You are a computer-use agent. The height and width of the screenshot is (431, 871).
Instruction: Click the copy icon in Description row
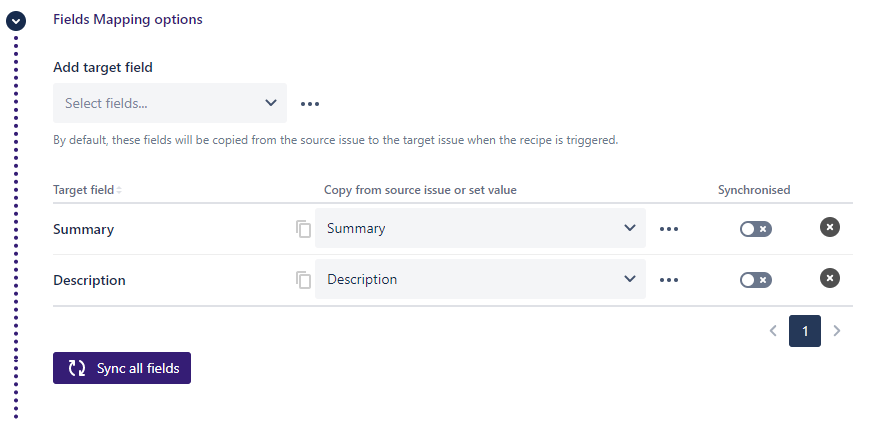tap(304, 280)
